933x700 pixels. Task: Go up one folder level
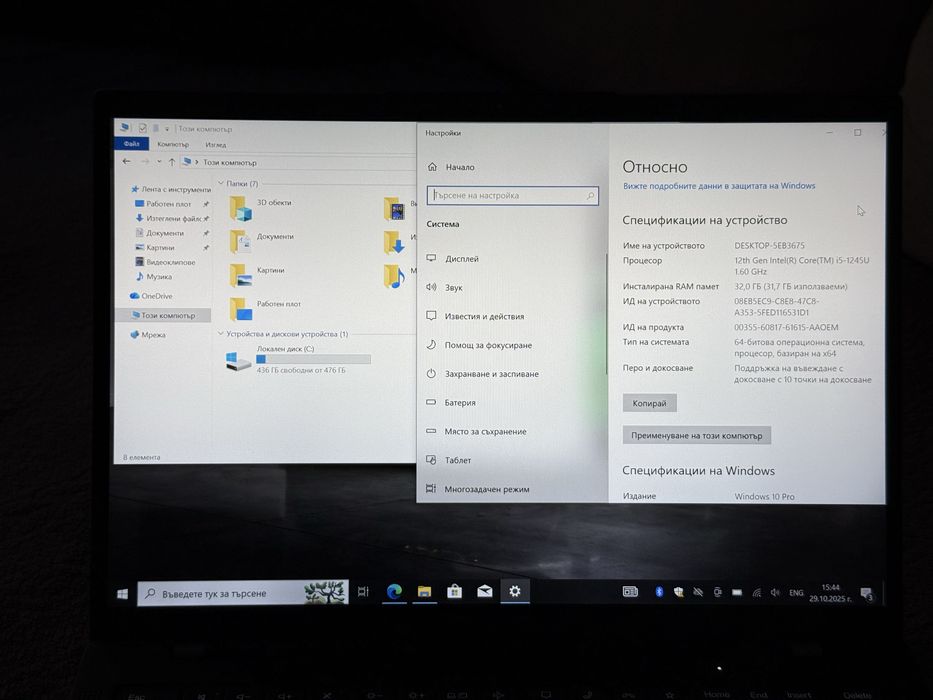171,161
